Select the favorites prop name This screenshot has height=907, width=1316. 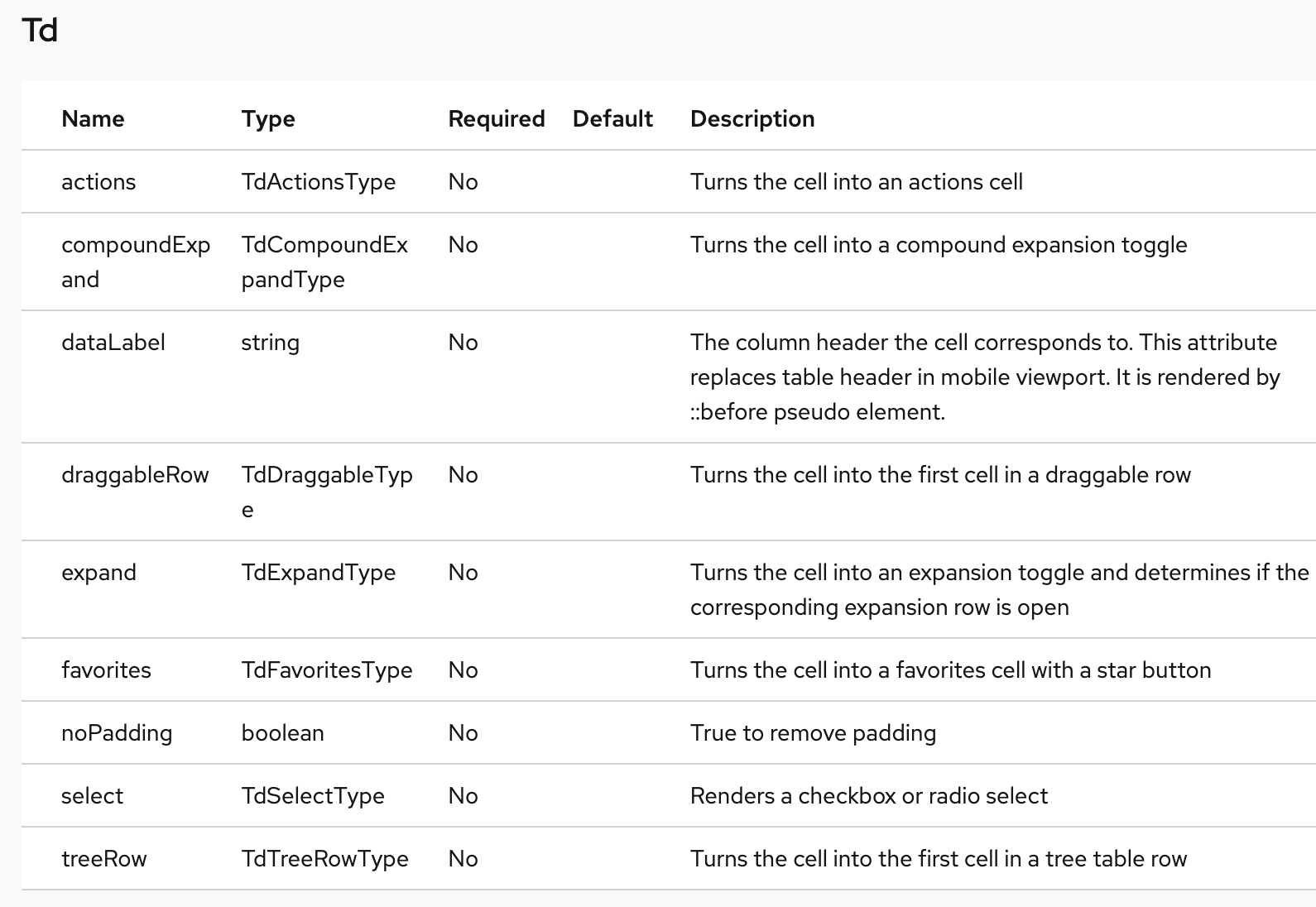[106, 669]
